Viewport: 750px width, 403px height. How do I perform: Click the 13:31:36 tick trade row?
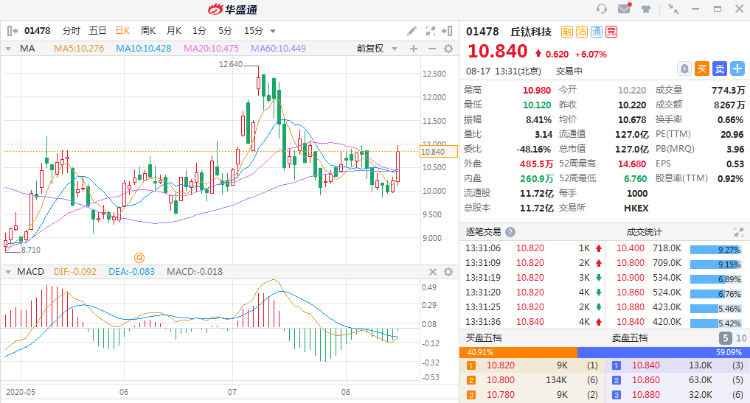534,322
